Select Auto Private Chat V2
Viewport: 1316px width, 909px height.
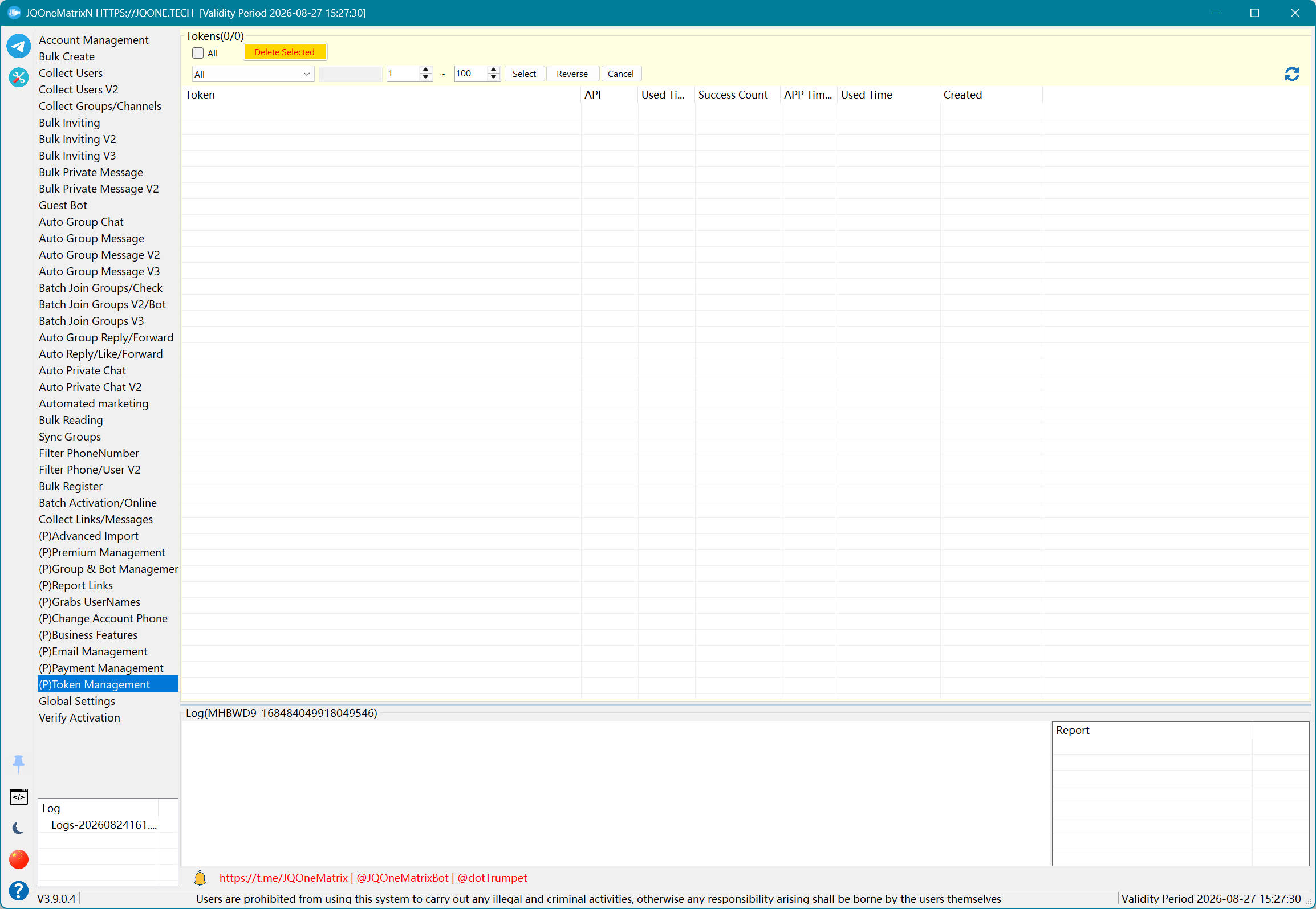click(90, 387)
